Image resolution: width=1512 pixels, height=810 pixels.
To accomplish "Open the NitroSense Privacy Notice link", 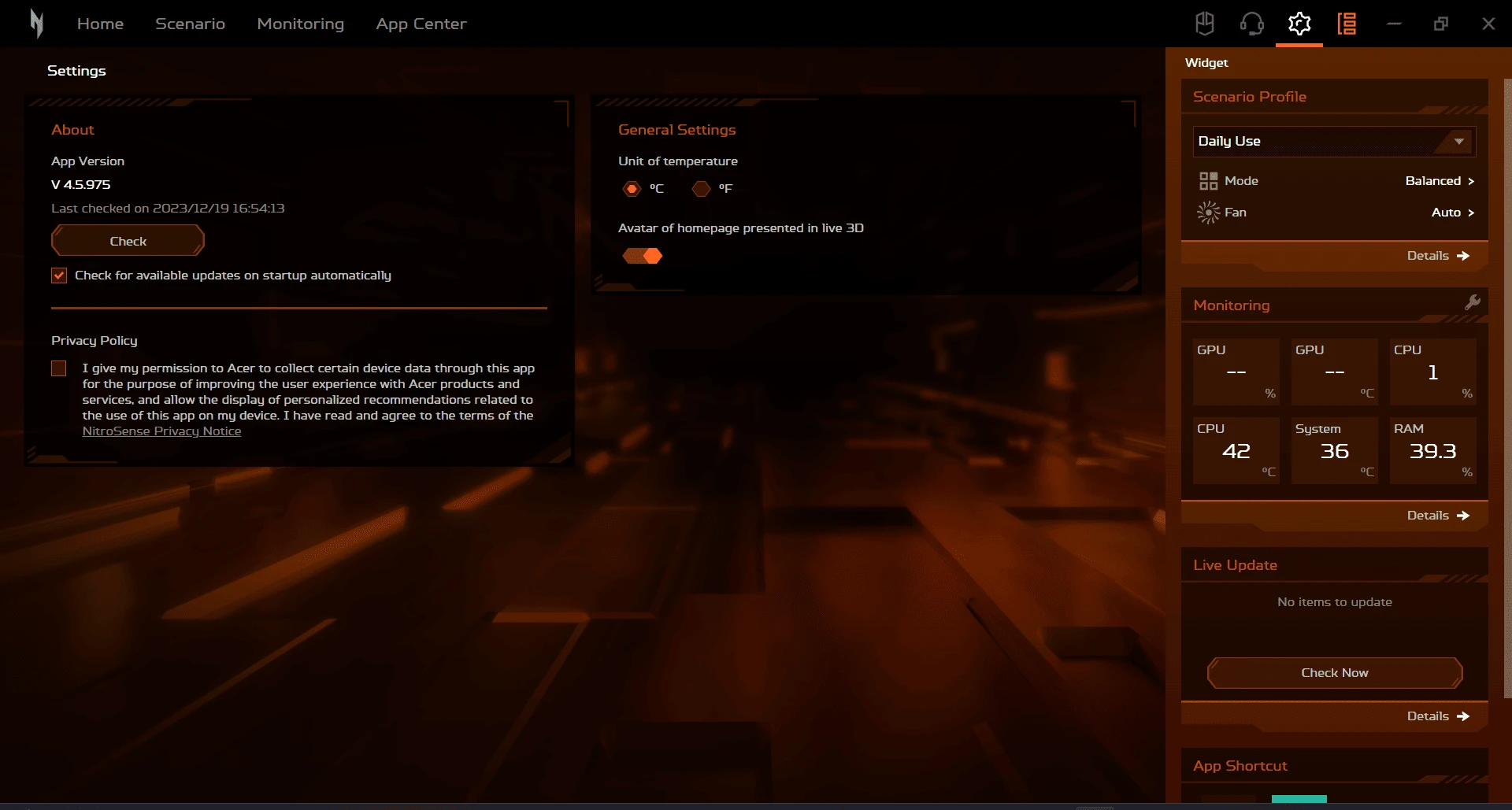I will [161, 431].
